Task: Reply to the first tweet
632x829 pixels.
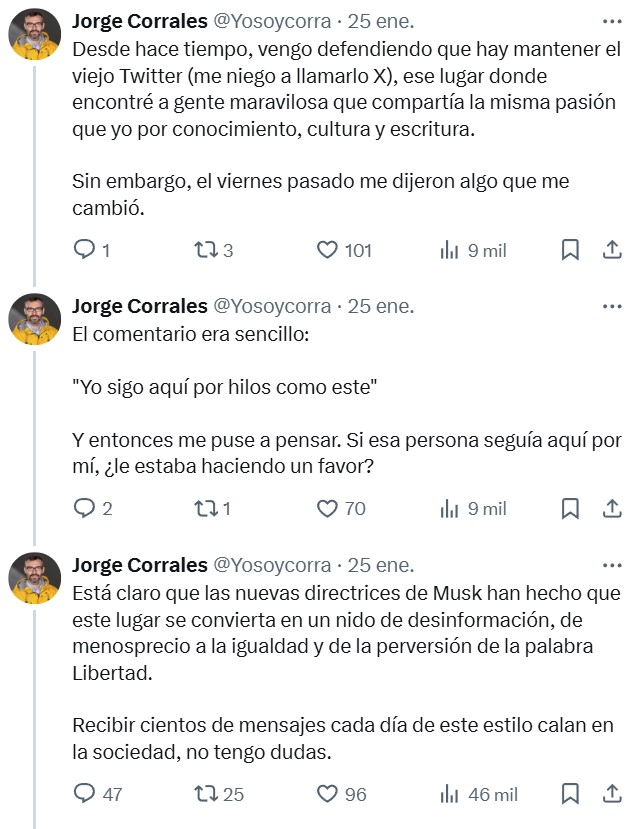Action: (85, 251)
